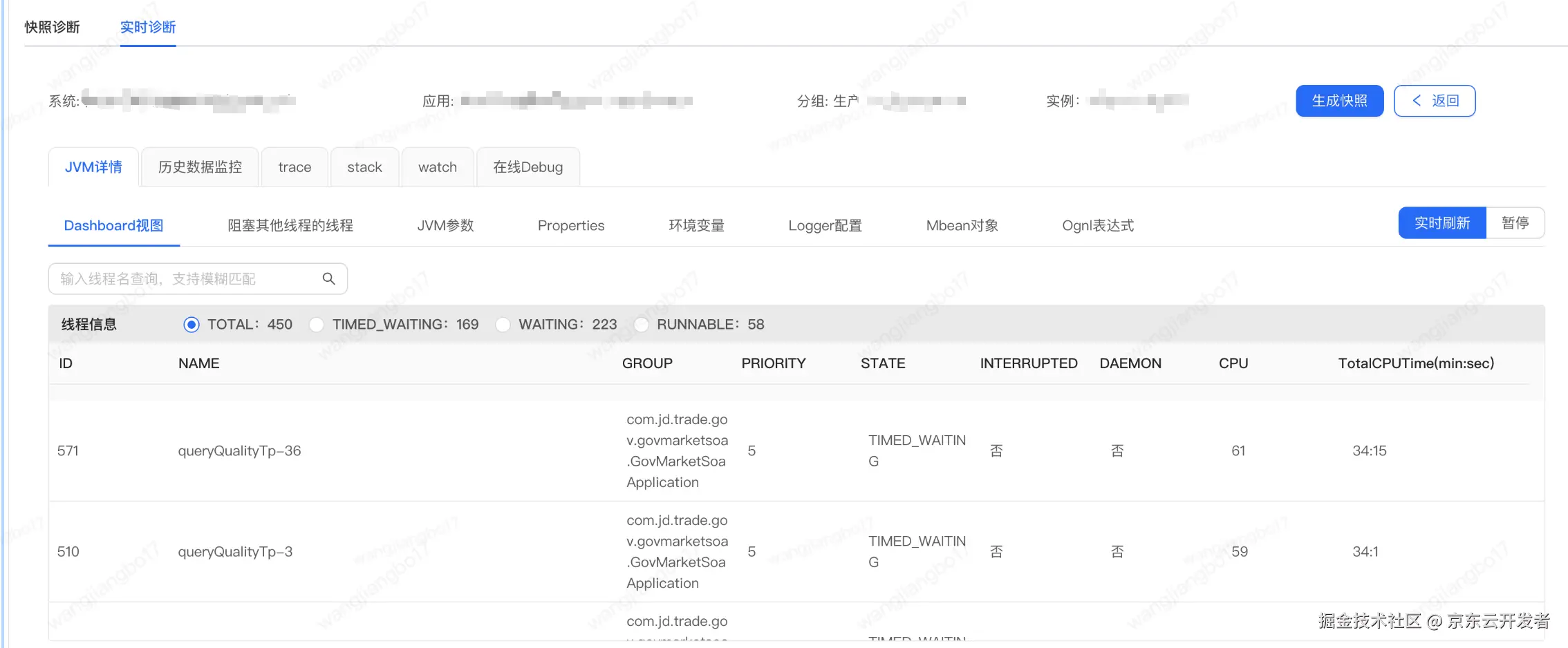Click thread ID 571
The height and width of the screenshot is (648, 1568).
tap(68, 451)
